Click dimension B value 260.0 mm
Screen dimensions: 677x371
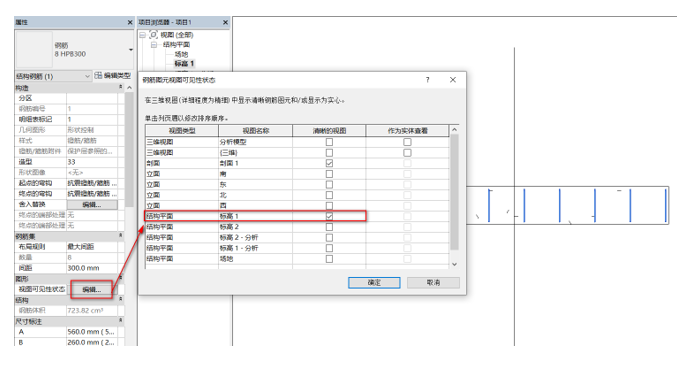coord(92,342)
